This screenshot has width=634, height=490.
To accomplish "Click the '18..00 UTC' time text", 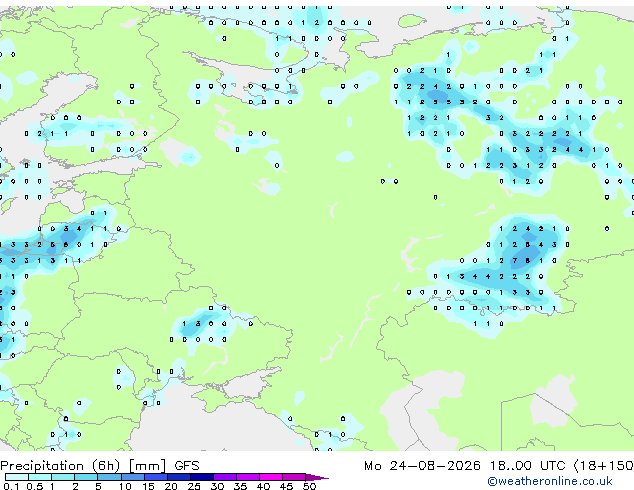I will point(527,466).
